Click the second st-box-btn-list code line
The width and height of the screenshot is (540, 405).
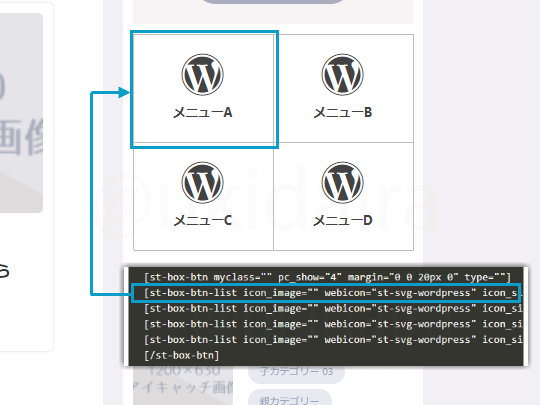pyautogui.click(x=333, y=309)
